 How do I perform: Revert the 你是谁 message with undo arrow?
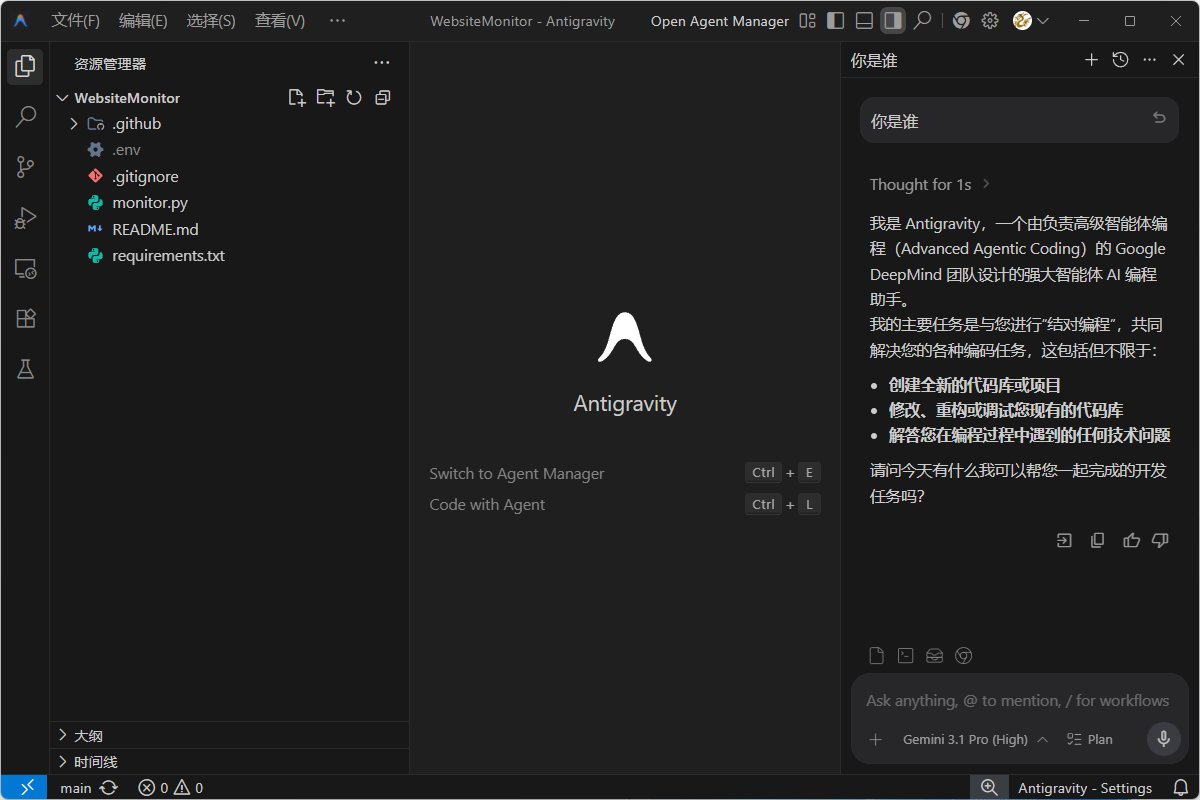click(x=1159, y=118)
